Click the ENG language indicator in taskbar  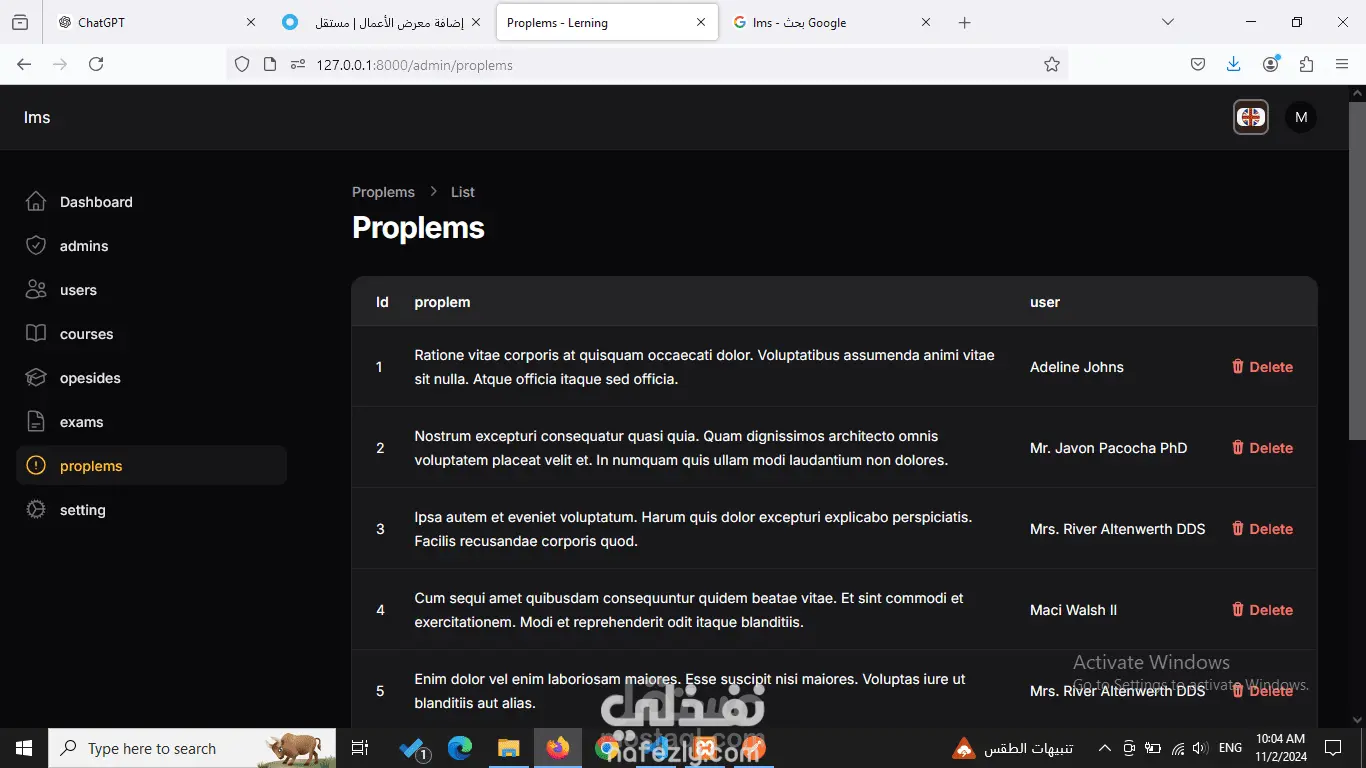tap(1231, 748)
